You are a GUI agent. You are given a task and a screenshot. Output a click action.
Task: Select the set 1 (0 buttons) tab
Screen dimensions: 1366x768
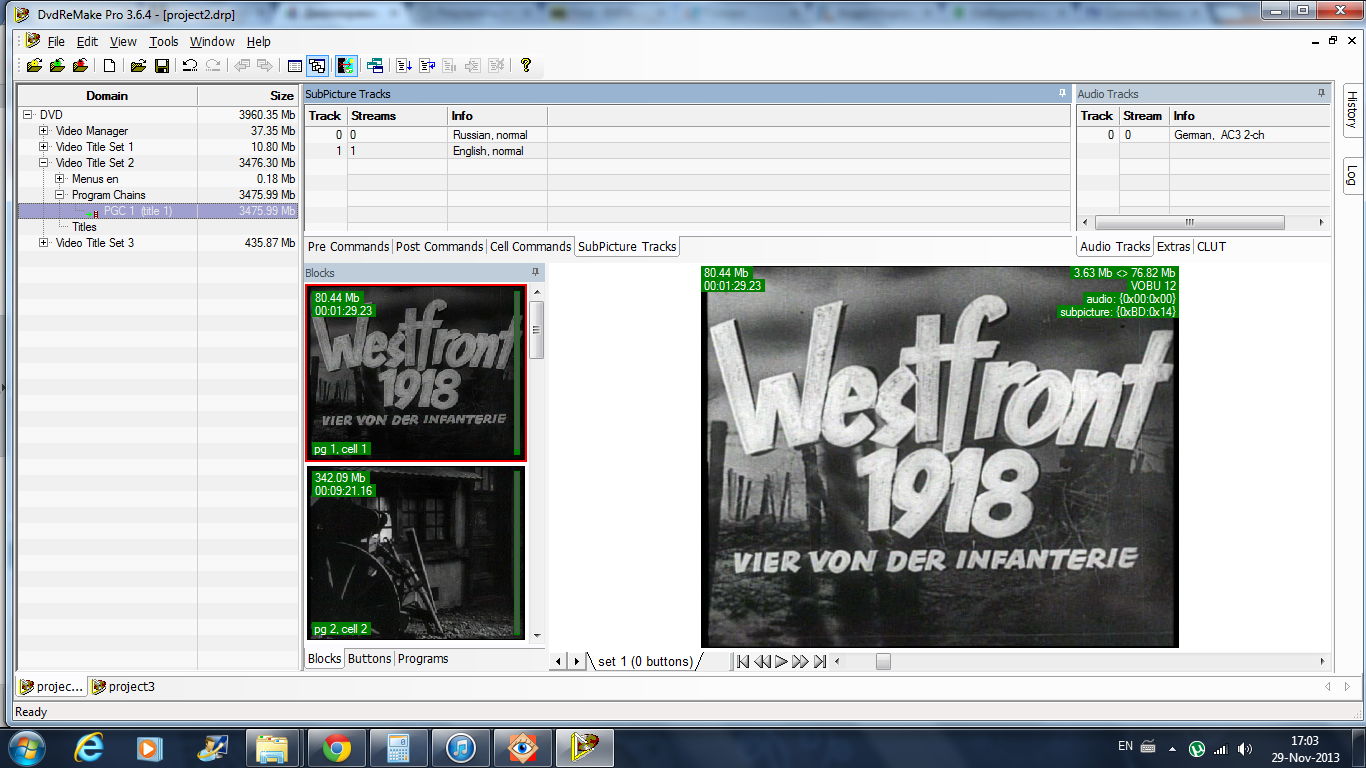coord(645,661)
